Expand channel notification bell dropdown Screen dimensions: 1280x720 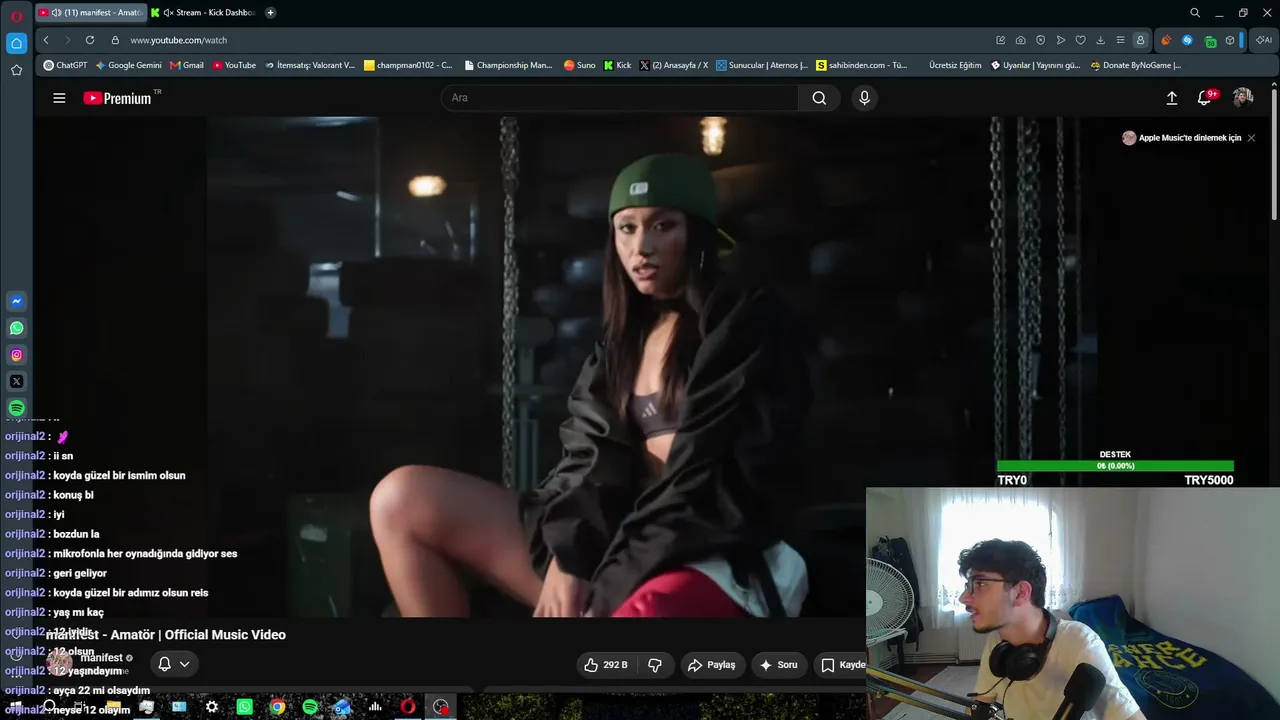coord(174,664)
